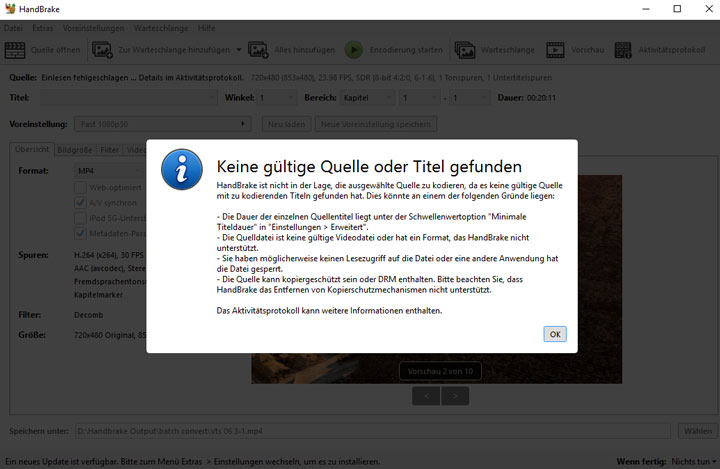Open the Vorschau preview icon
Viewport: 720px width, 469px height.
555,50
